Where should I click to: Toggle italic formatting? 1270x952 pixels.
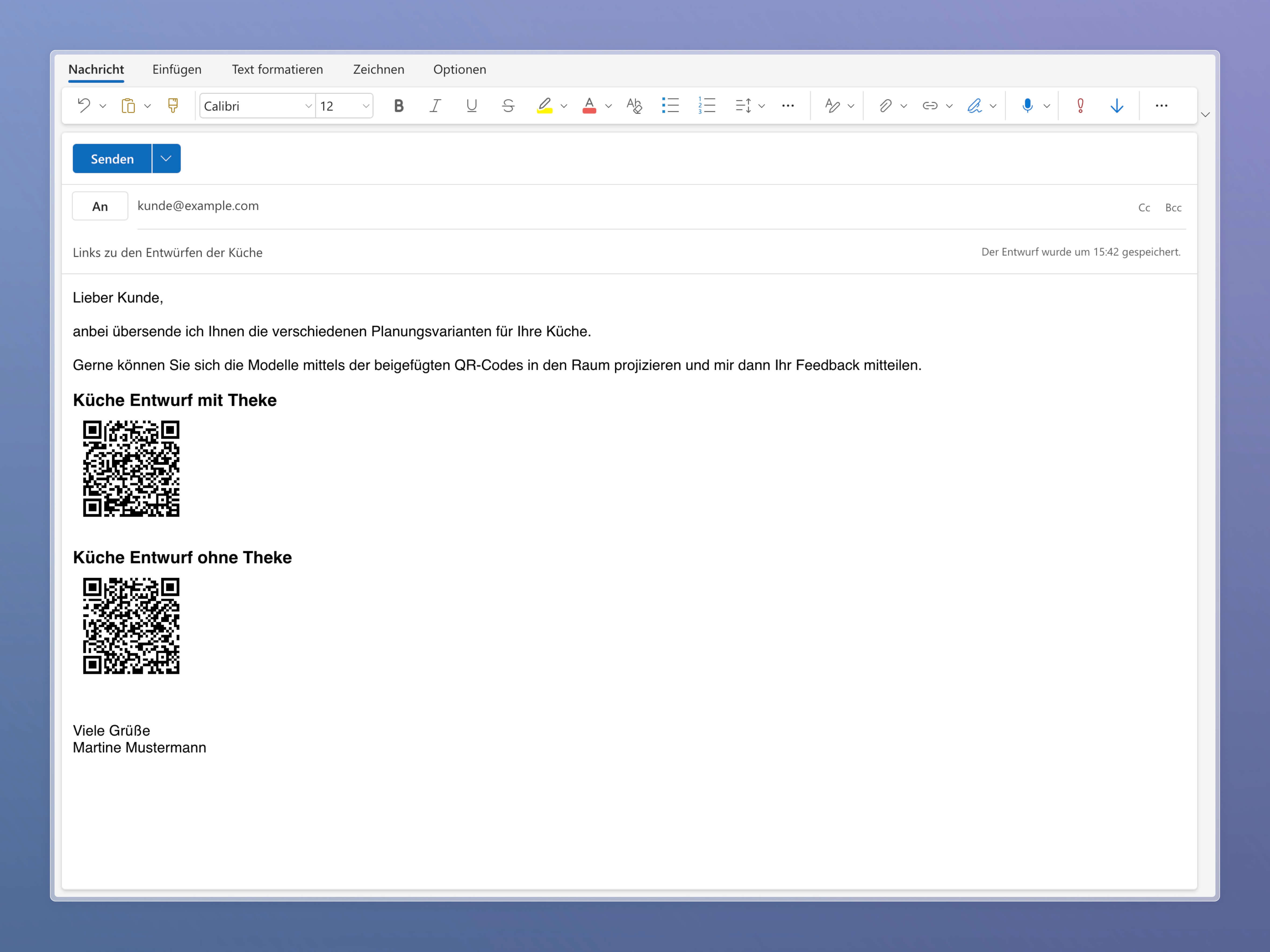click(x=435, y=106)
